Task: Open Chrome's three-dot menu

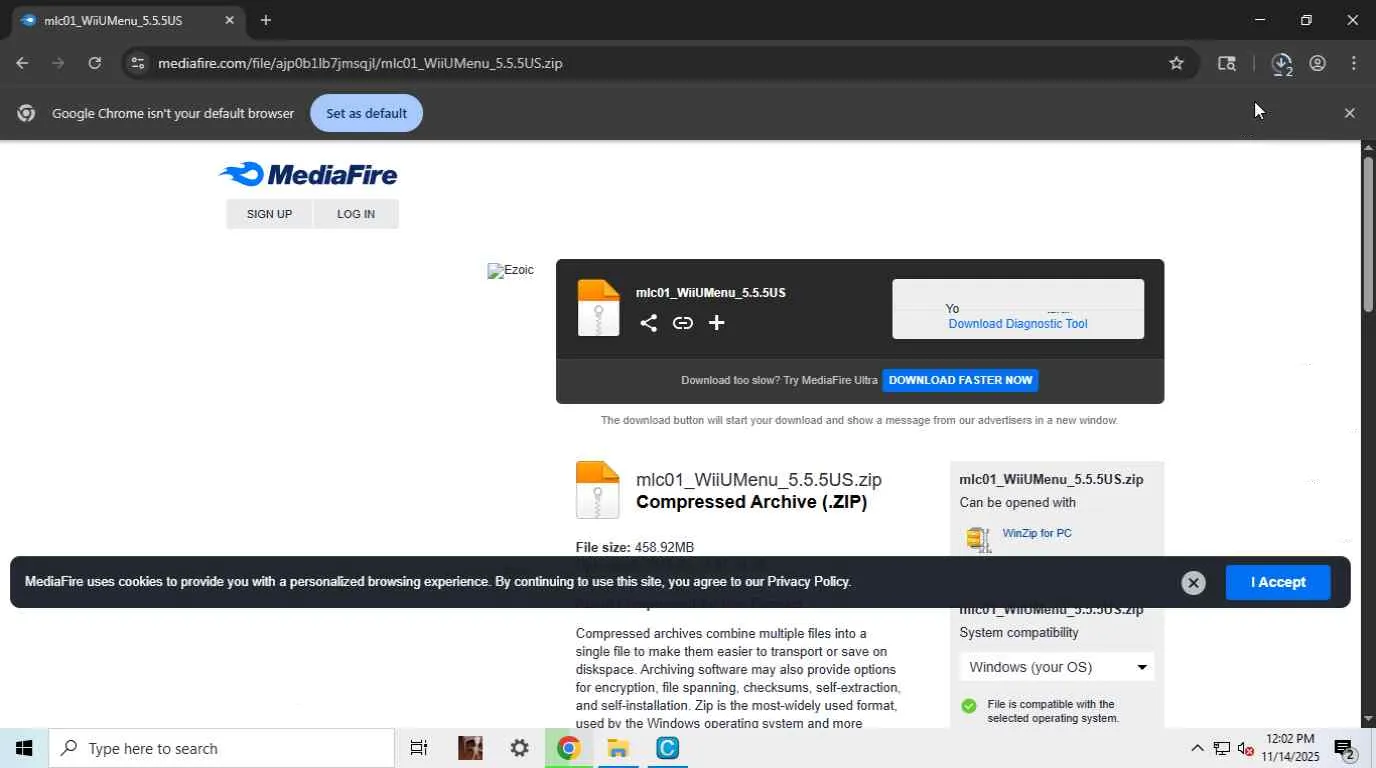Action: pos(1353,63)
